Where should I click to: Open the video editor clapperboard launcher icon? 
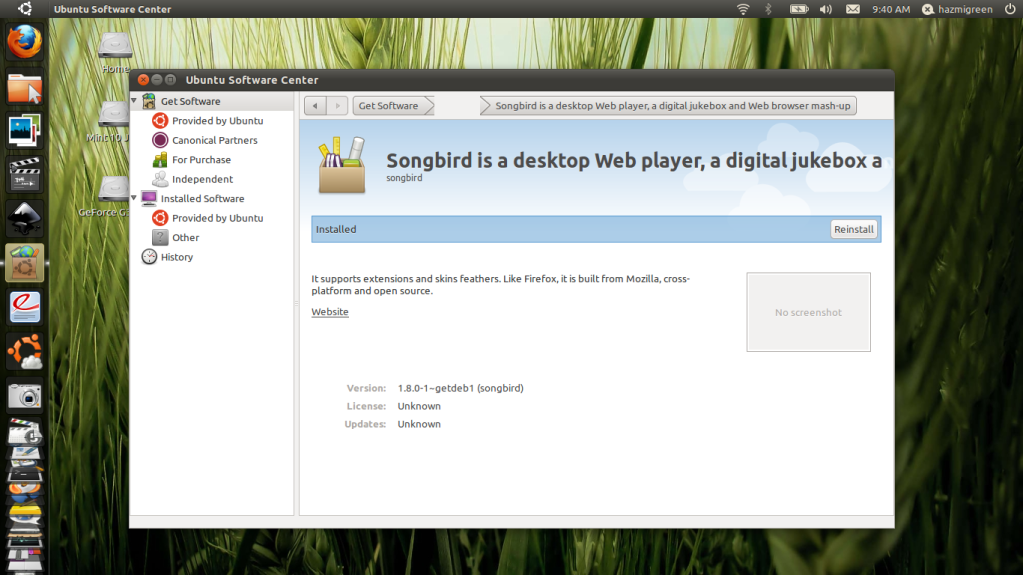point(24,174)
